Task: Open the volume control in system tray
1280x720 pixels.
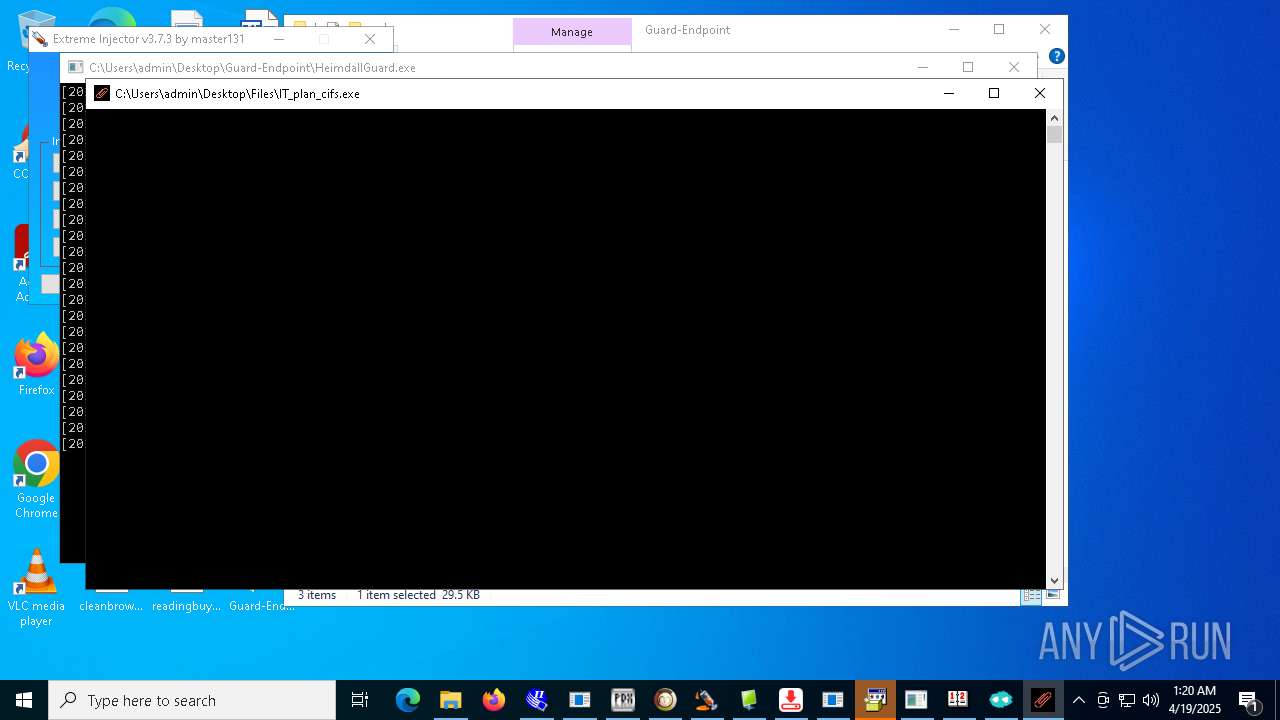Action: click(1151, 700)
